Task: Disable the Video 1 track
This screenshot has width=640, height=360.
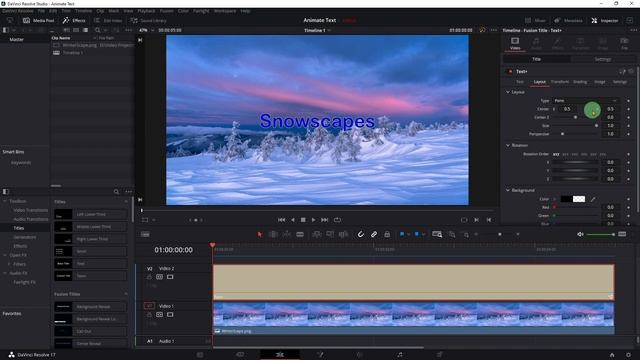Action: coord(170,315)
